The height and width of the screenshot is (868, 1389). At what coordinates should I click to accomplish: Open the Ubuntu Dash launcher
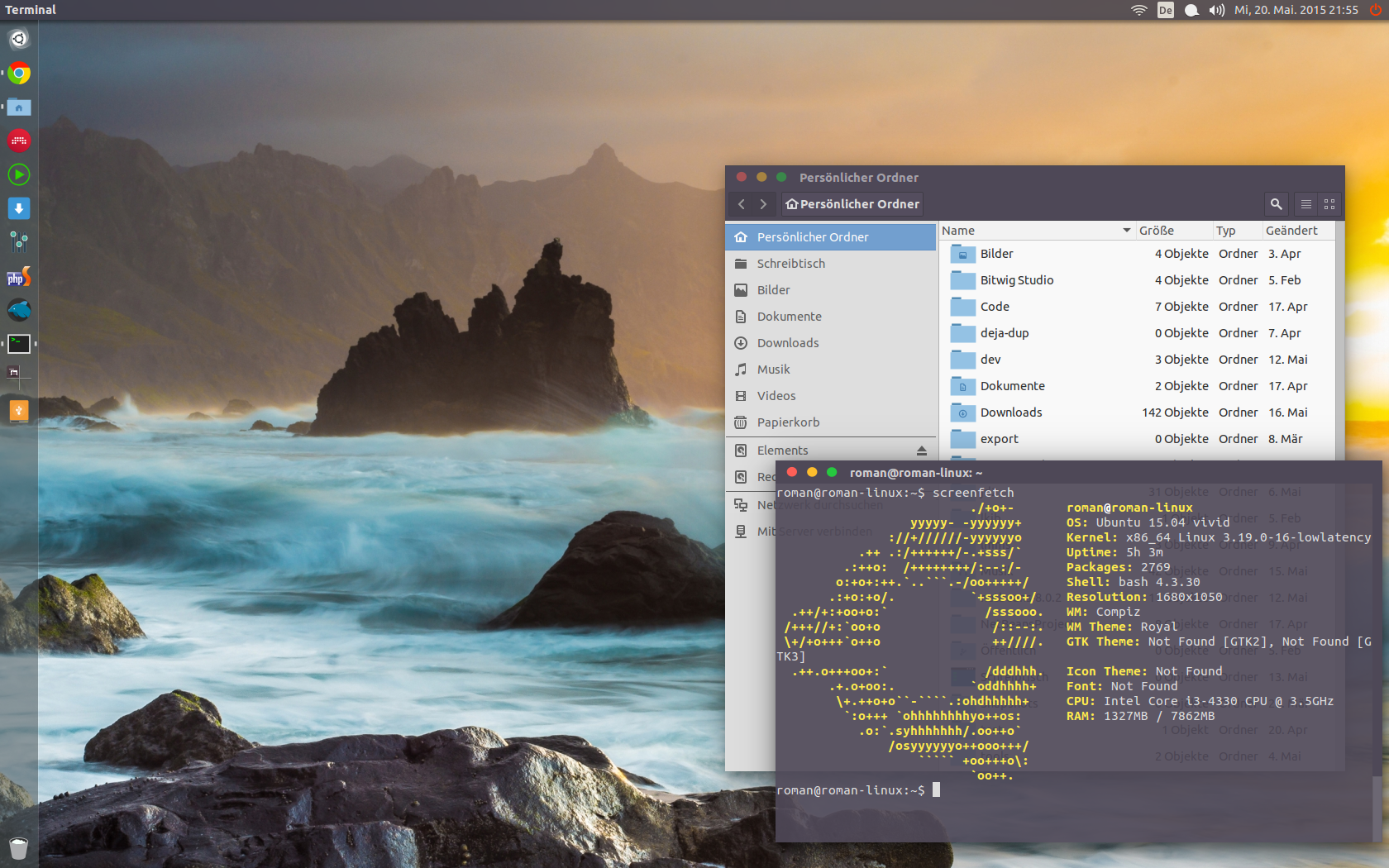(x=19, y=39)
